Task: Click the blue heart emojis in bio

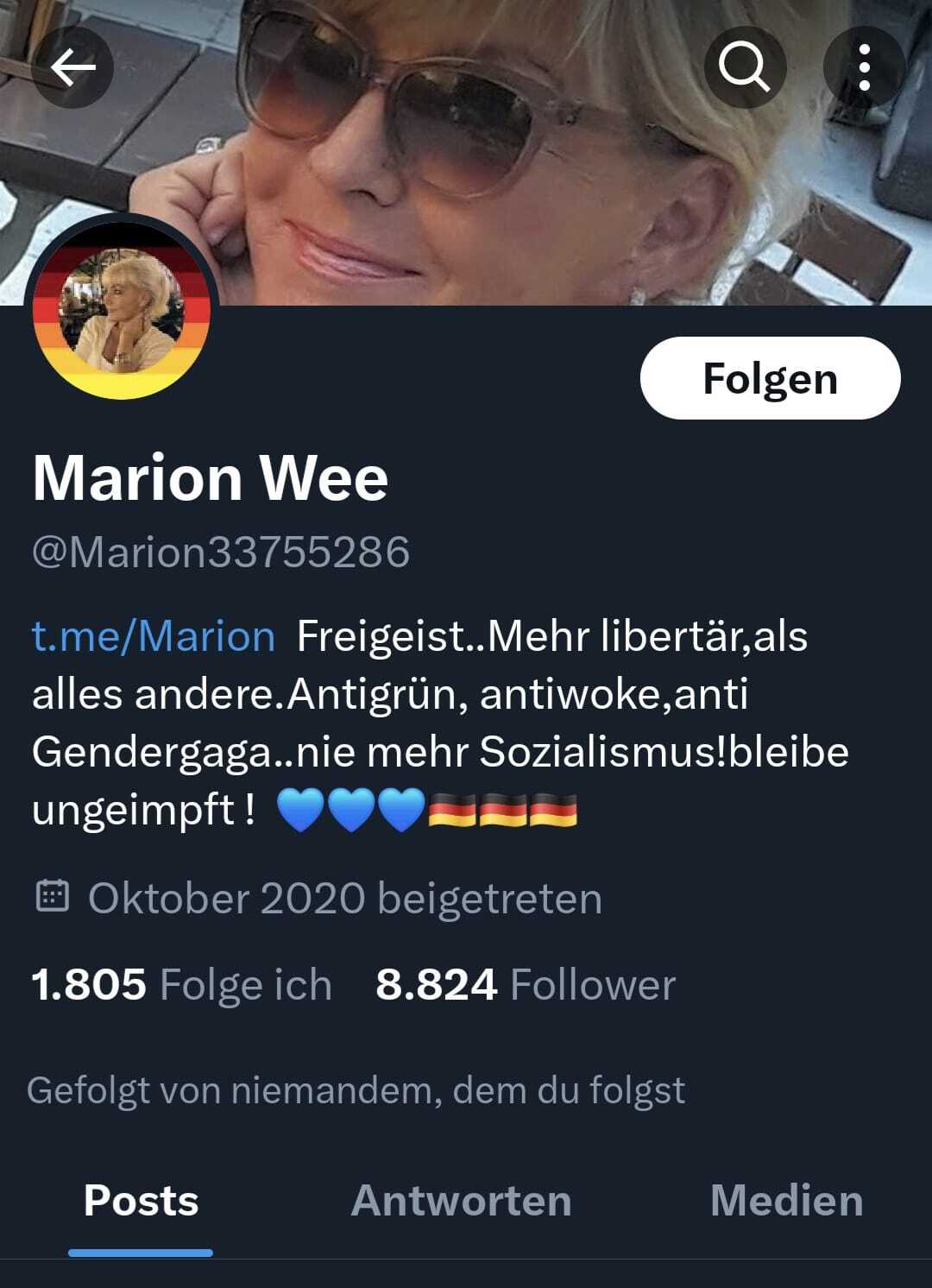Action: pyautogui.click(x=351, y=811)
